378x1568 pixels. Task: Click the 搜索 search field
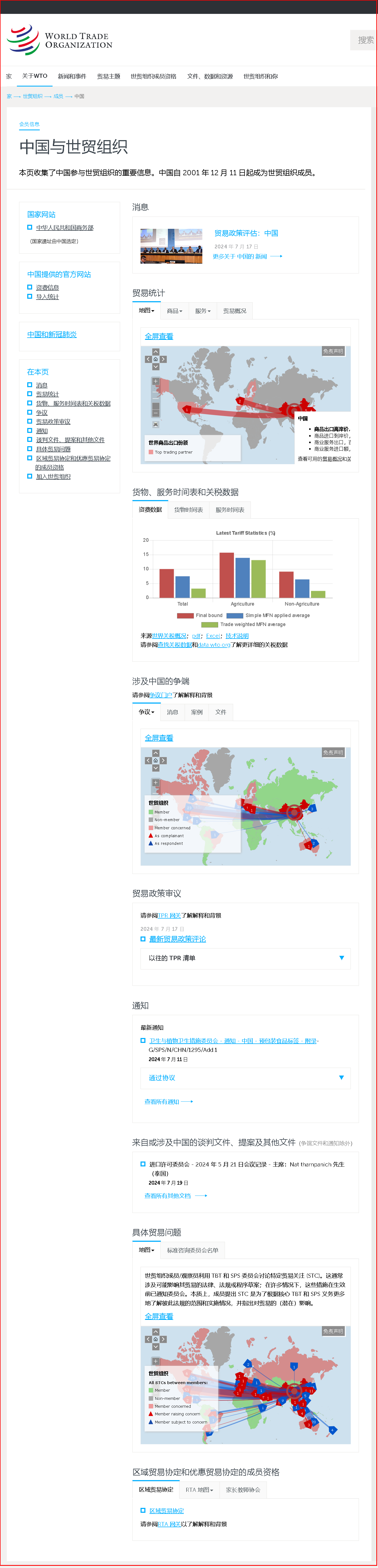tap(365, 40)
